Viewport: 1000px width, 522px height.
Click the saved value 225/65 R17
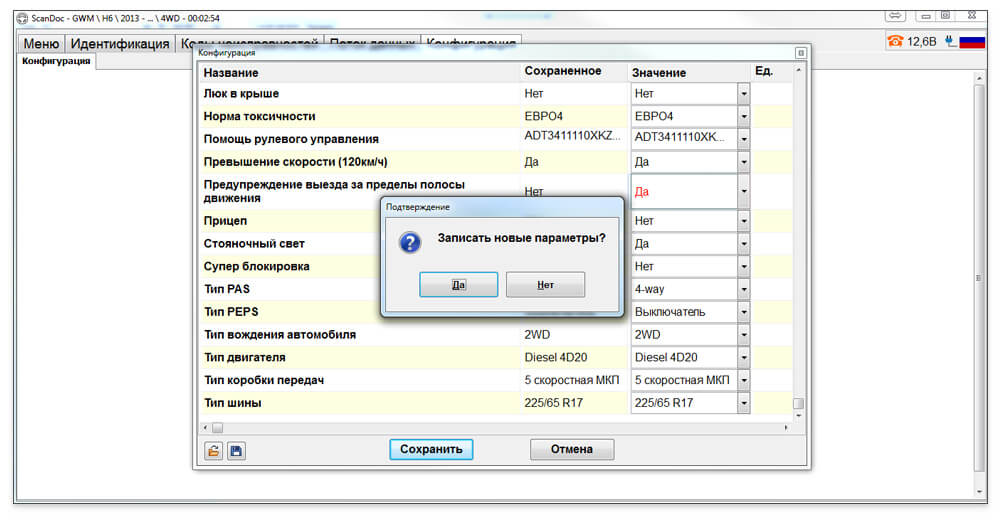coord(554,403)
